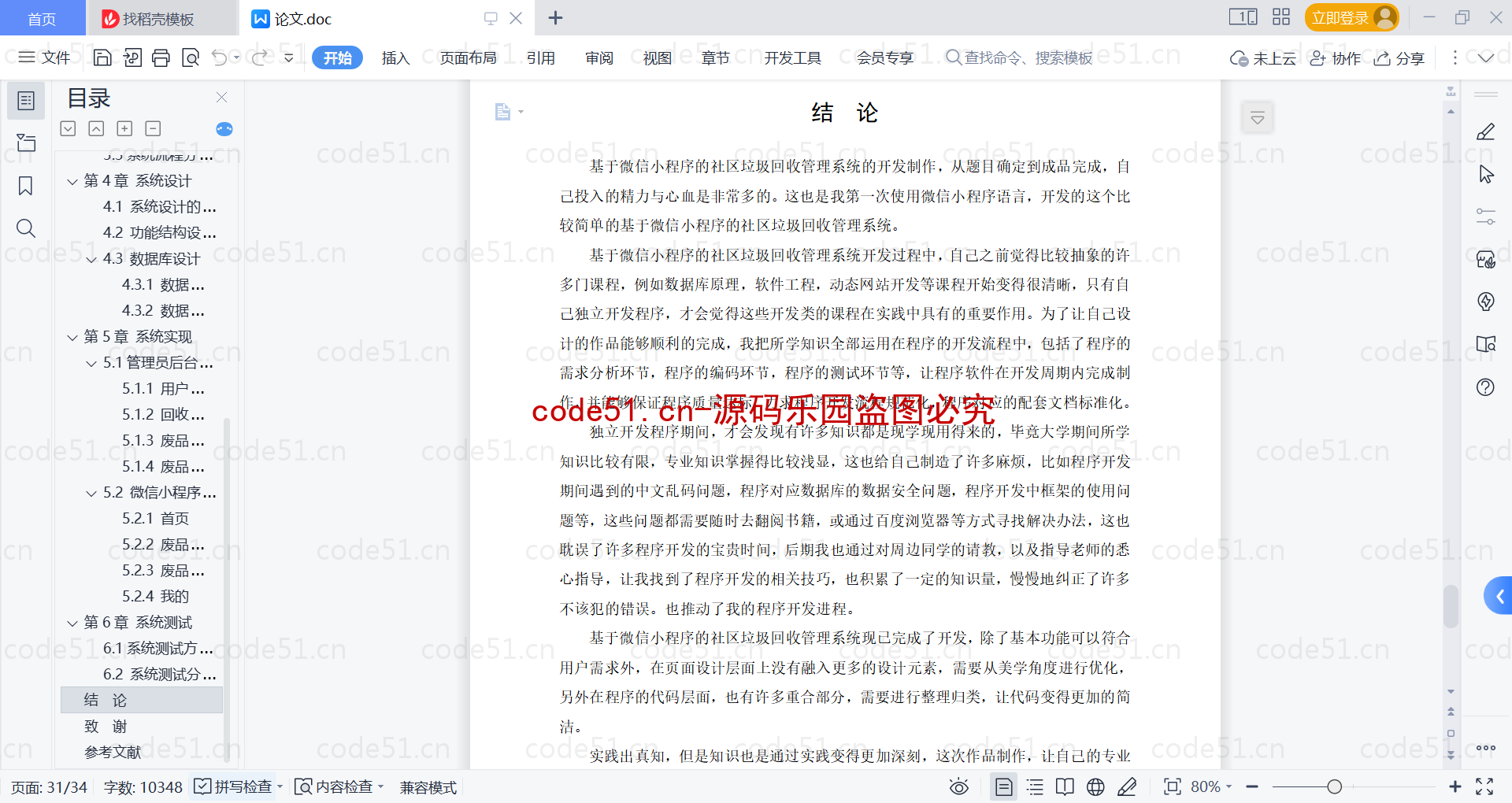Image resolution: width=1512 pixels, height=803 pixels.
Task: Expand the ribbon with the chevron at right
Action: (x=1486, y=57)
